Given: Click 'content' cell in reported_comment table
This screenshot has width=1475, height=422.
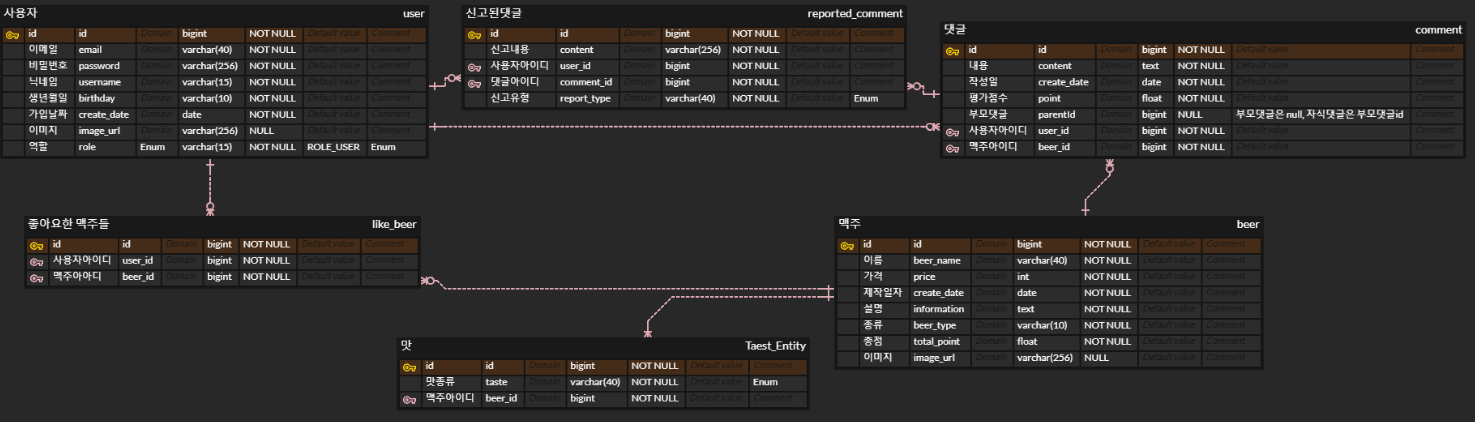Looking at the screenshot, I should point(588,50).
